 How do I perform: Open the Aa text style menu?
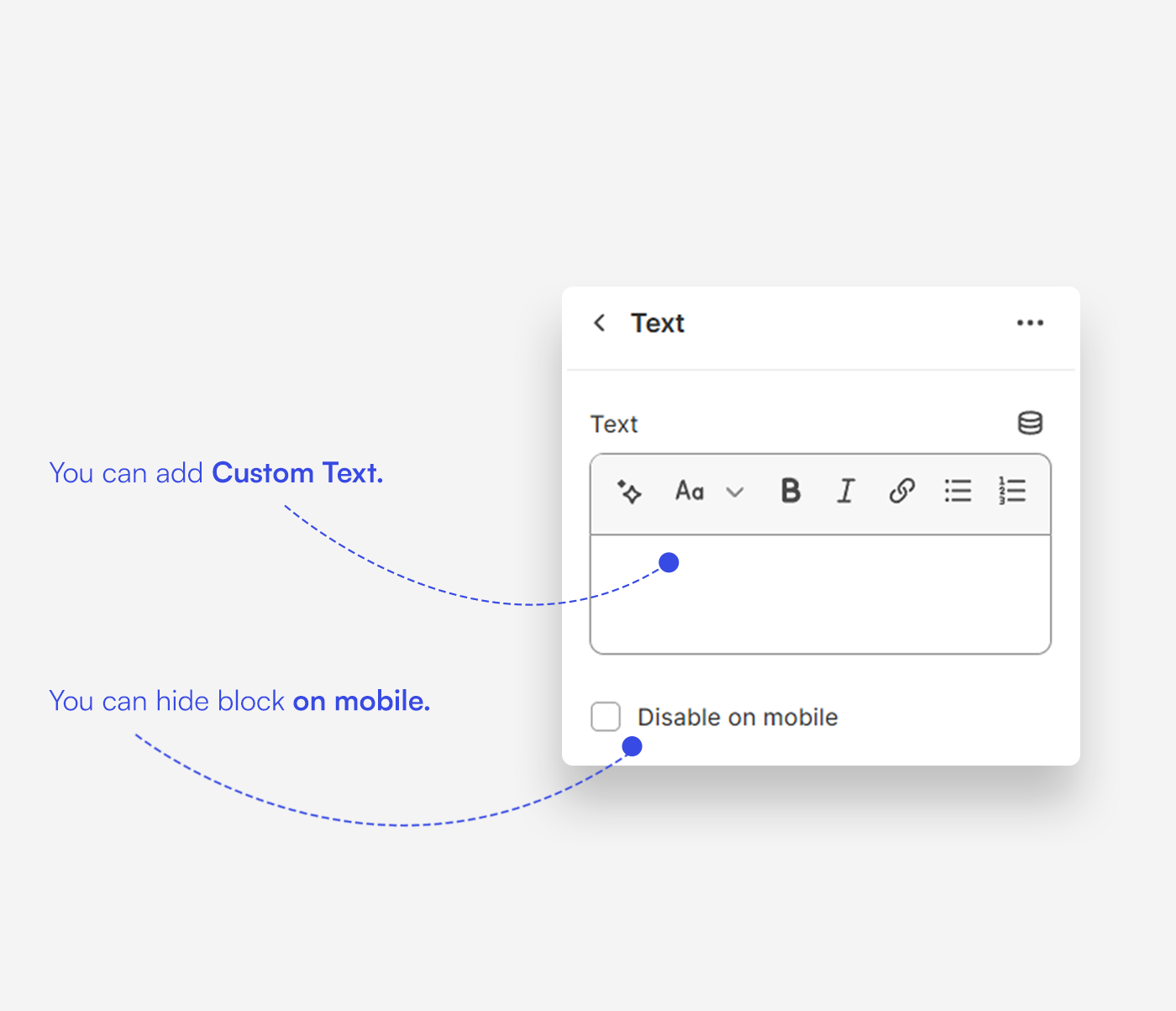(690, 491)
